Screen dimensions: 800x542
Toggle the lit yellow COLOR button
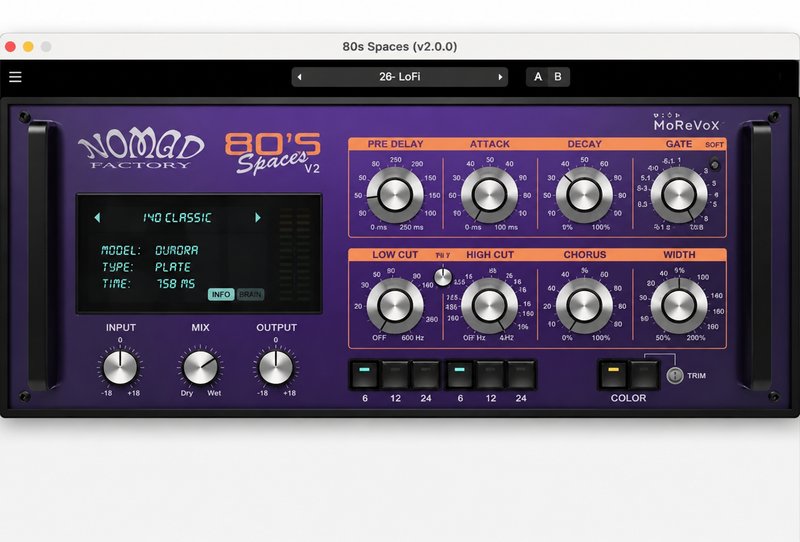coord(613,375)
